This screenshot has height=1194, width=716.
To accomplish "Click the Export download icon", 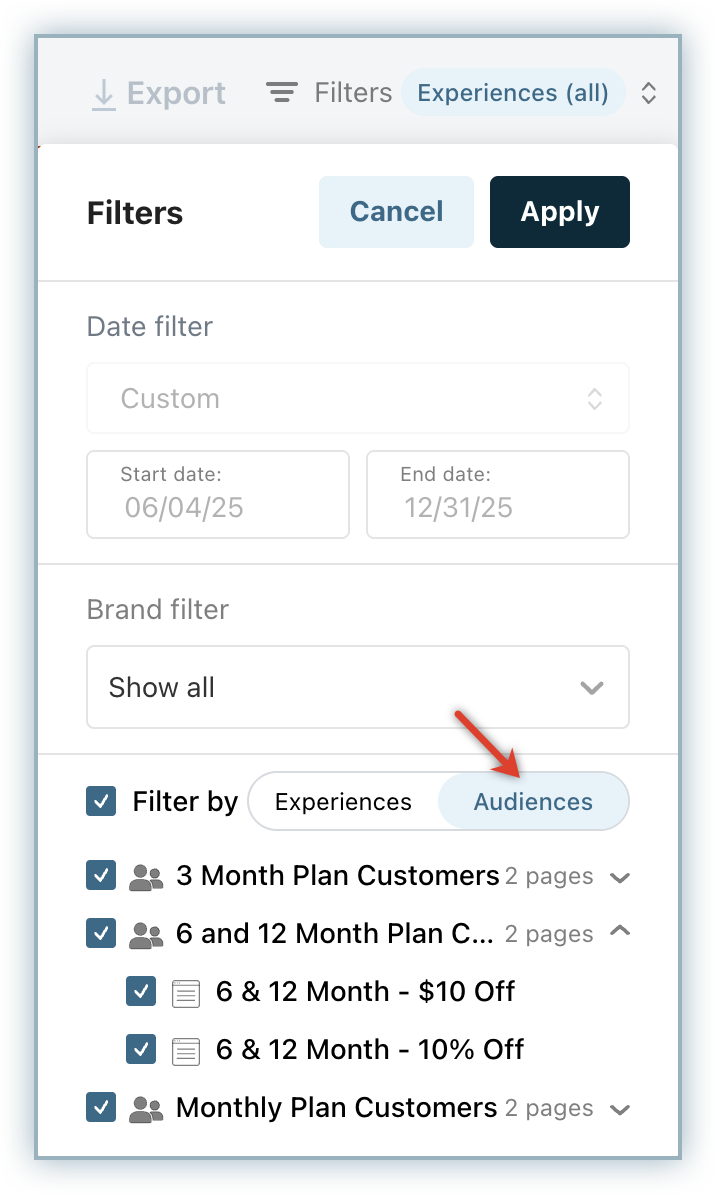I will coord(103,93).
